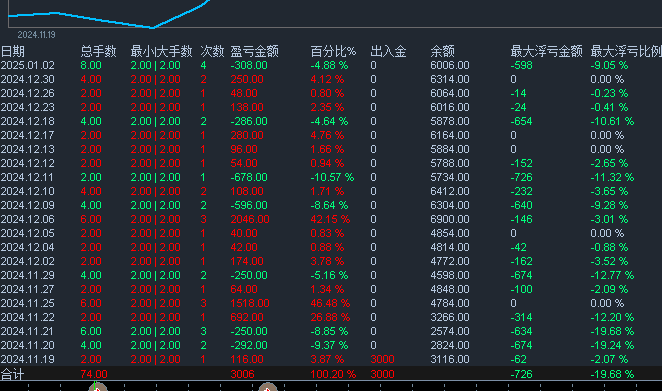Select the date cell 2024.12.06
The image size is (662, 391).
coord(28,219)
